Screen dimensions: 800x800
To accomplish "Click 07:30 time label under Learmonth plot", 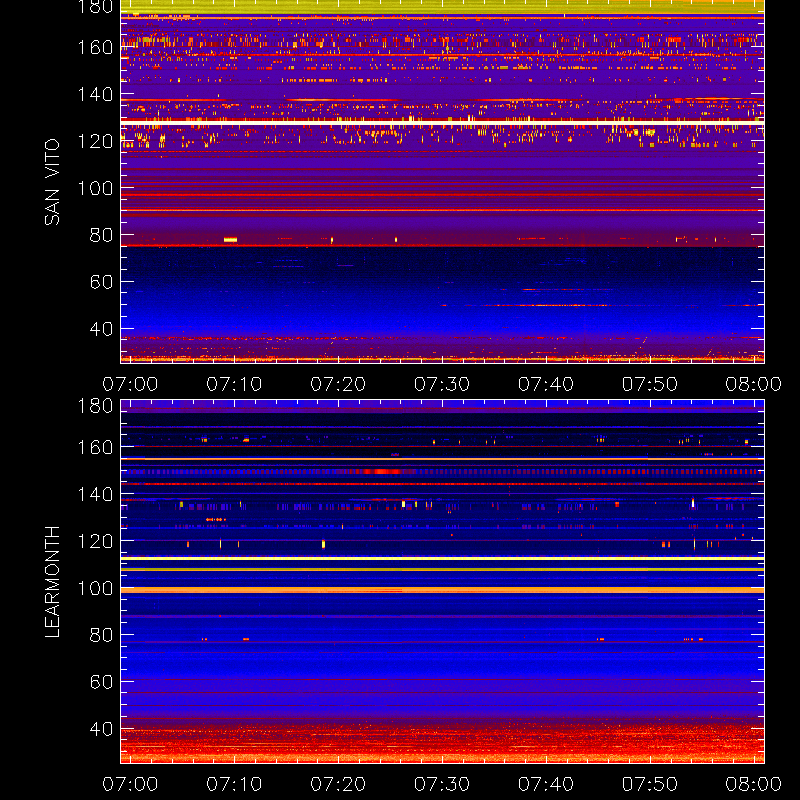I will point(442,784).
